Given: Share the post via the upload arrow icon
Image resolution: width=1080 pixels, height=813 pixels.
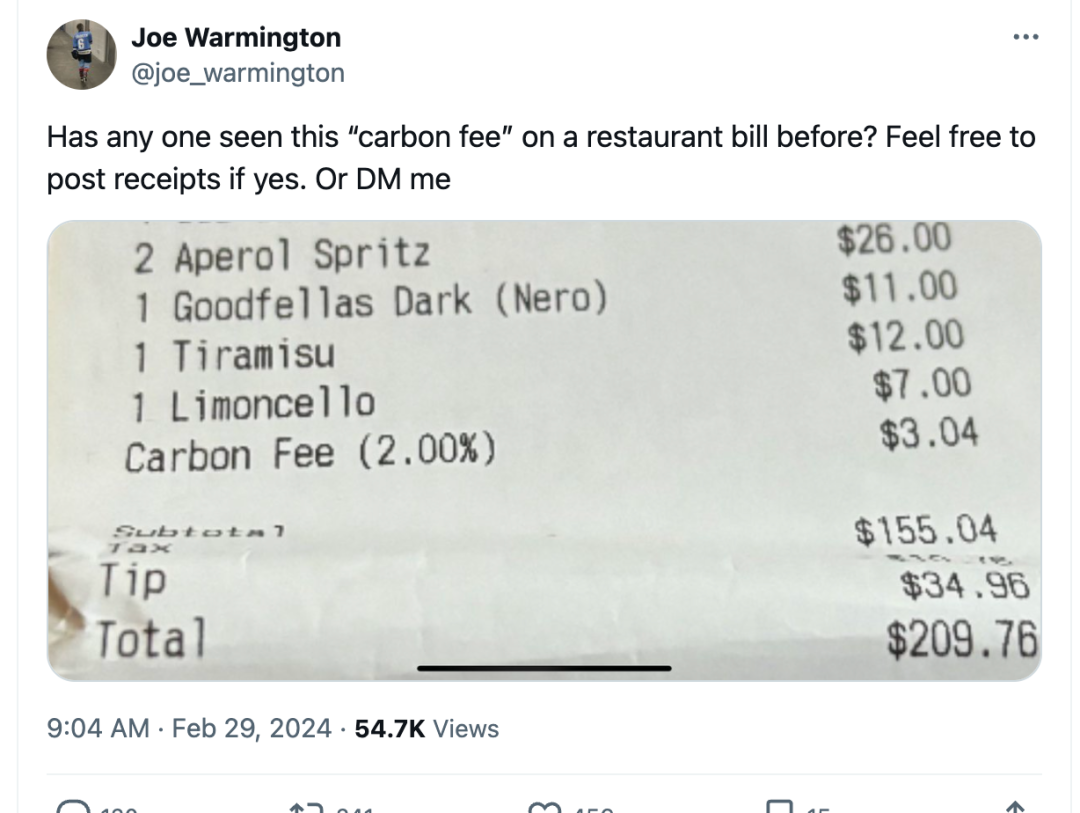Looking at the screenshot, I should point(1015,807).
